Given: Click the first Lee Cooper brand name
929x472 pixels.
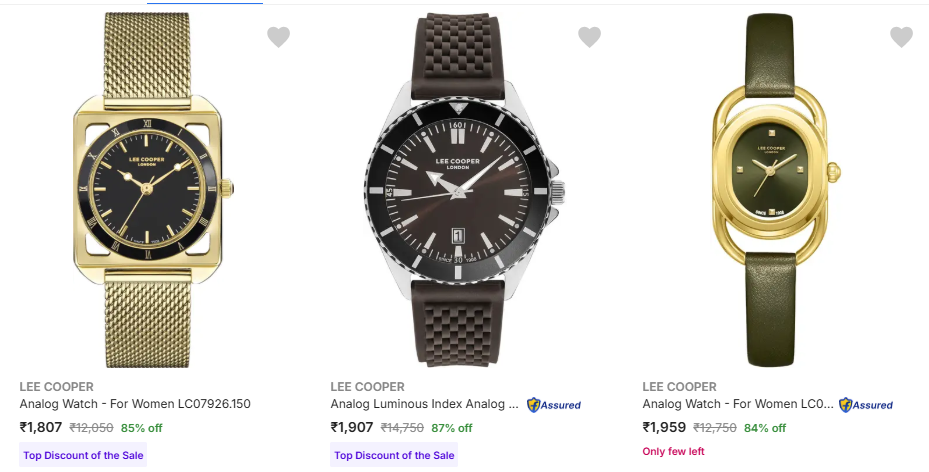Looking at the screenshot, I should point(57,387).
